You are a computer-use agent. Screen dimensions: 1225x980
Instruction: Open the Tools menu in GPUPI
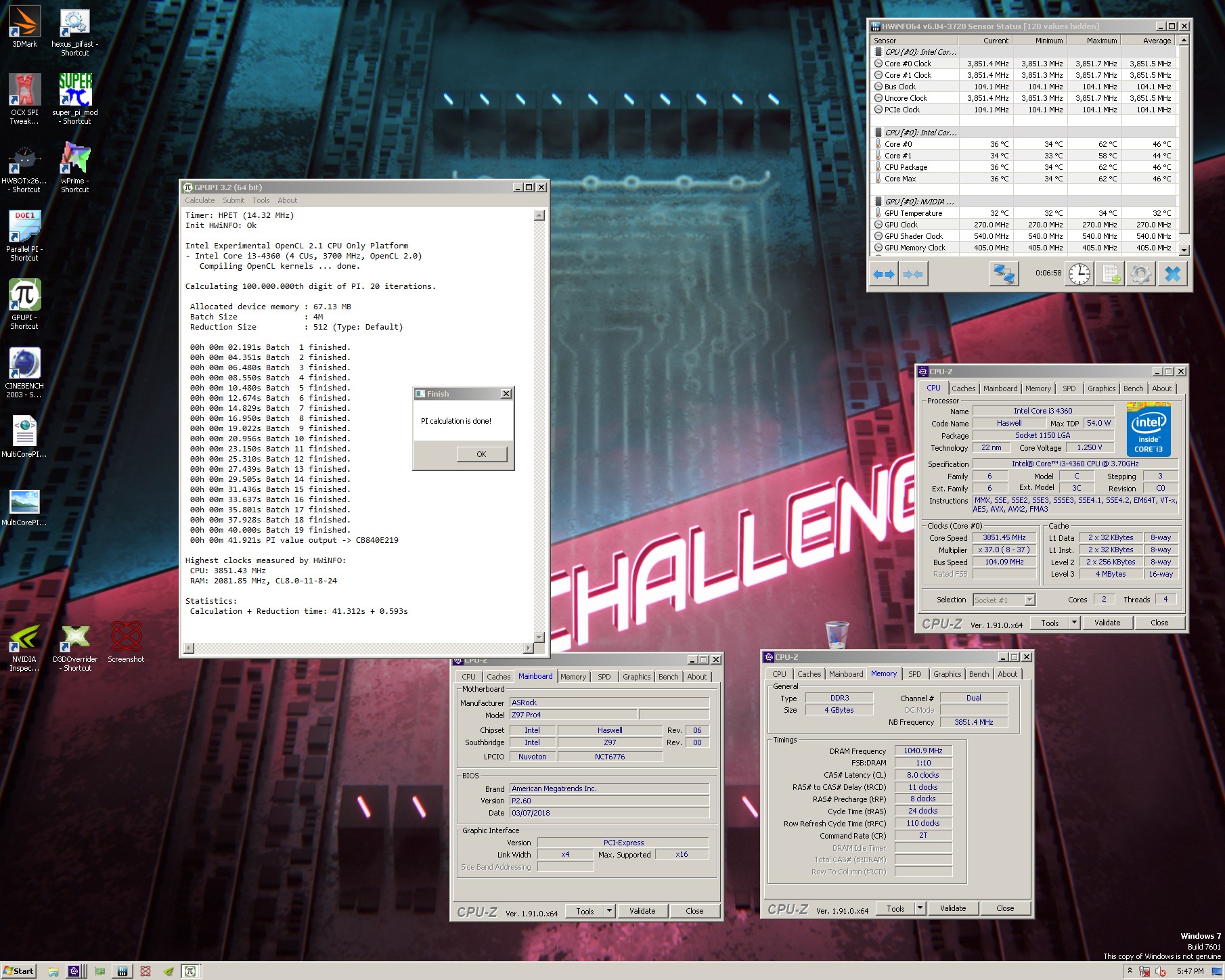261,200
